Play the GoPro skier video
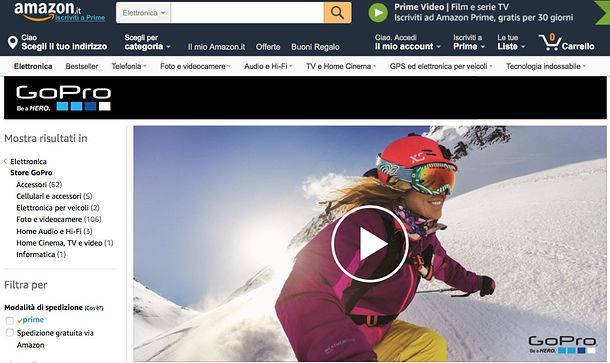 point(369,243)
